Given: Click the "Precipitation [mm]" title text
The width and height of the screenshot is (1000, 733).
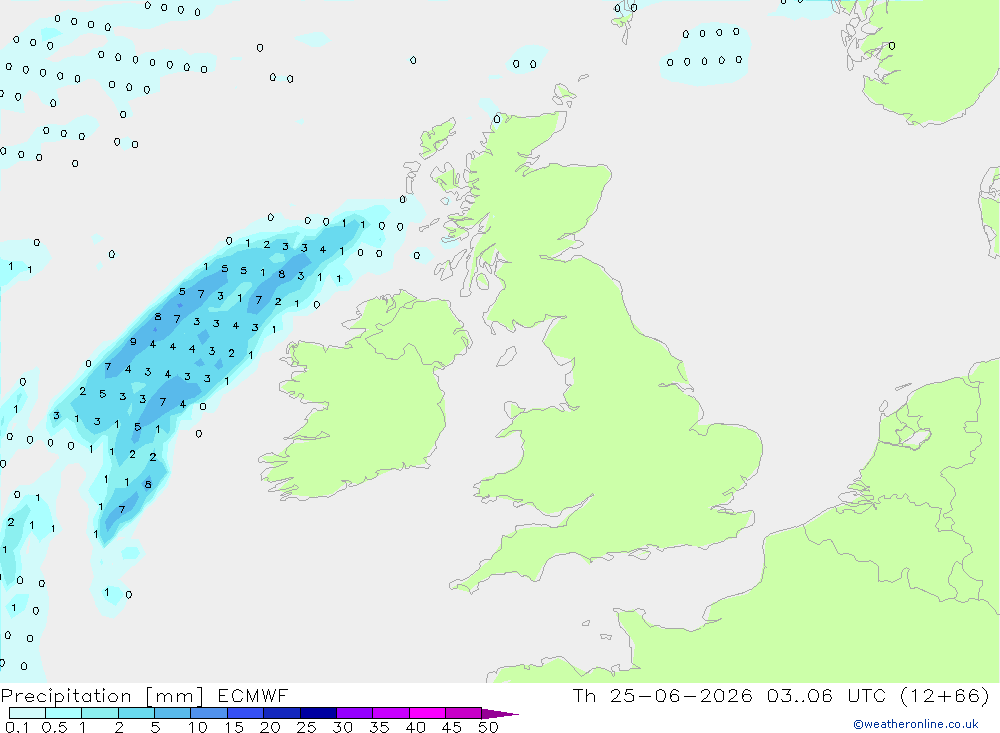Looking at the screenshot, I should (x=102, y=696).
